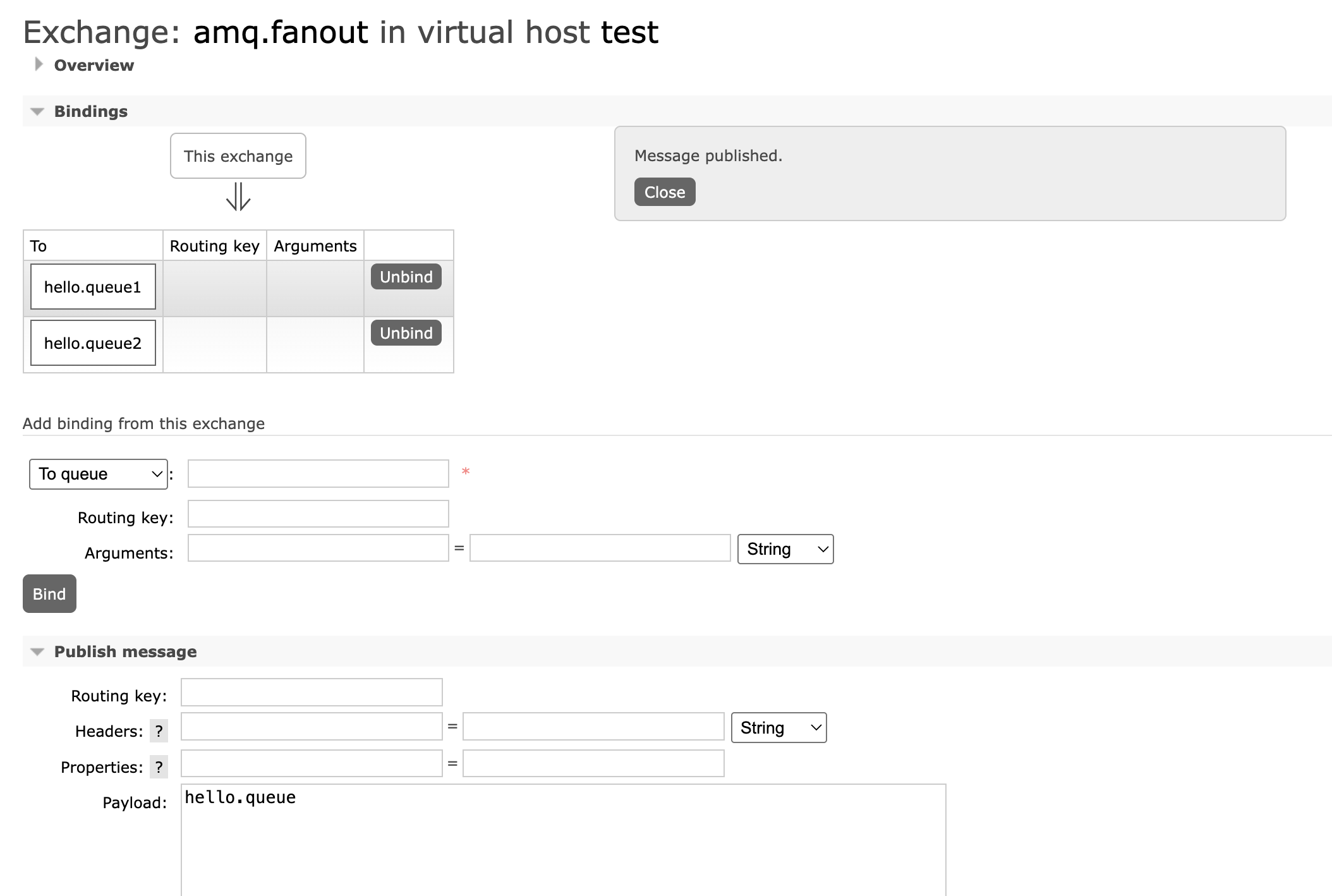Screen dimensions: 1332x896
Task: Focus the destination queue name field
Action: pos(318,474)
